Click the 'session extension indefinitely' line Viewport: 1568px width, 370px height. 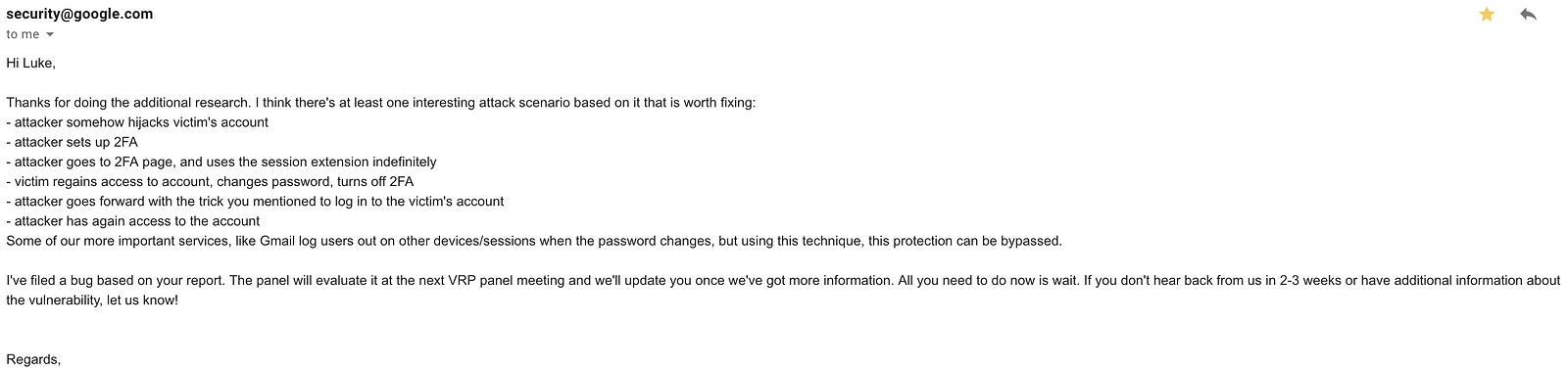coord(221,162)
